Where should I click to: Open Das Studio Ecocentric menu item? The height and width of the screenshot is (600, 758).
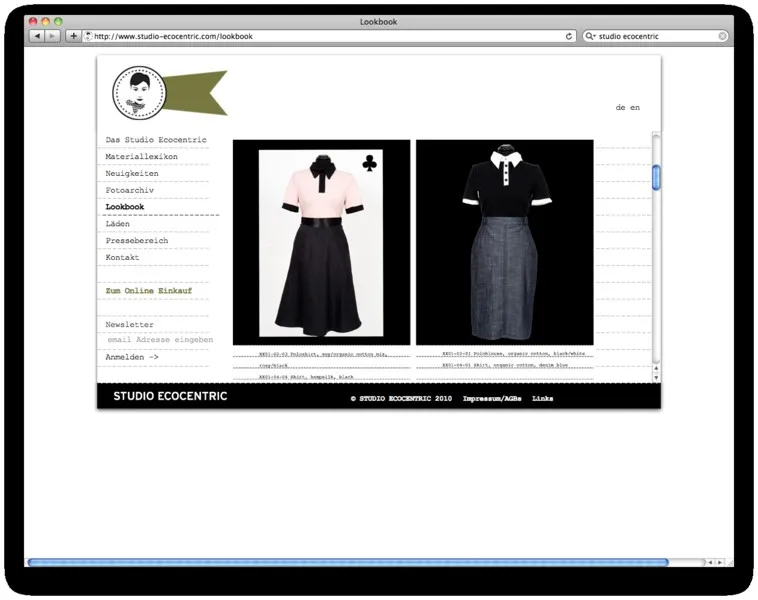(156, 140)
